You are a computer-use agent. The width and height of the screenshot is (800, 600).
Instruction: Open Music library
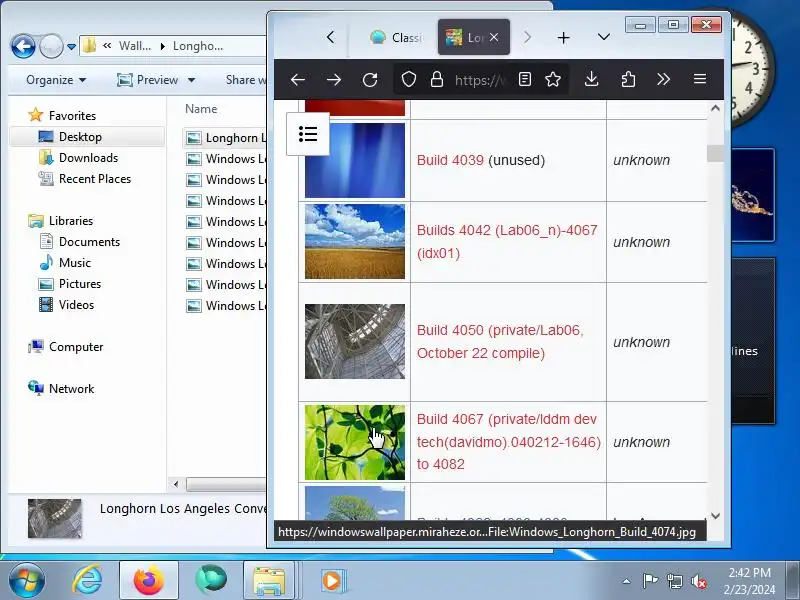tap(74, 263)
